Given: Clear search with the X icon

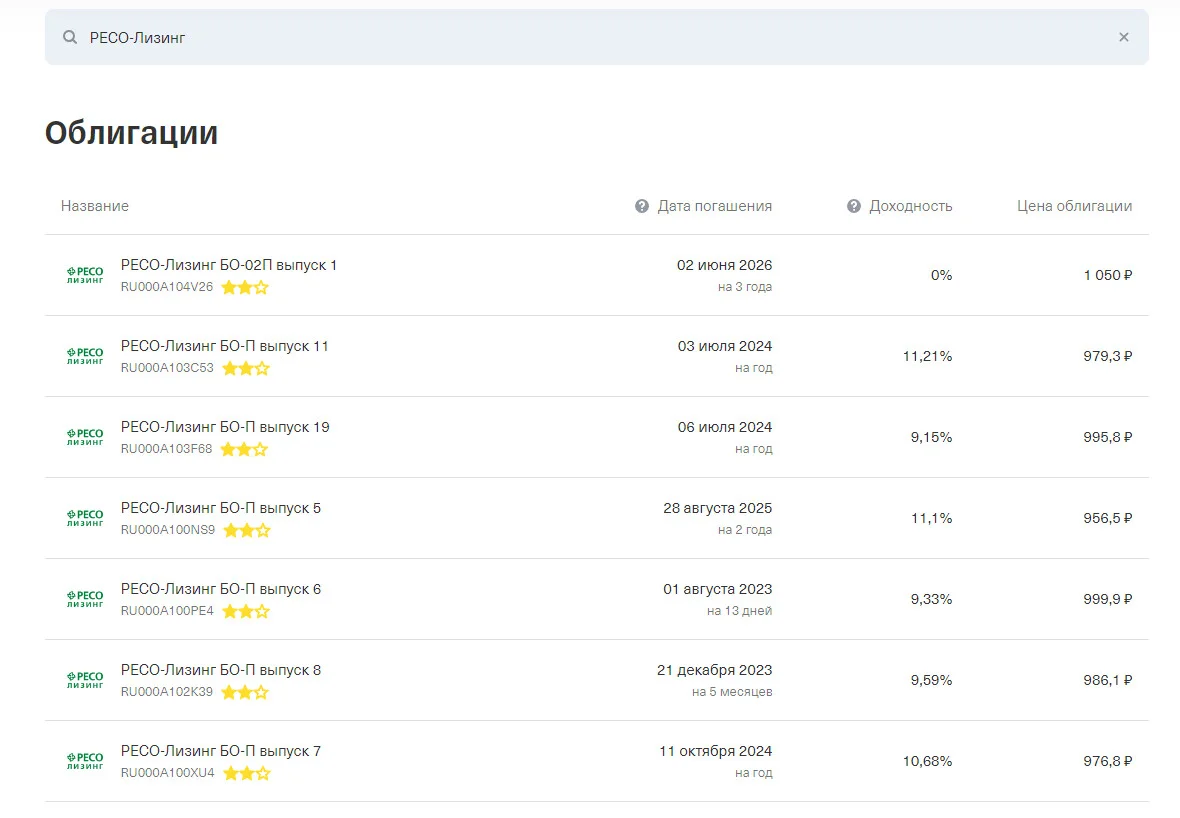Looking at the screenshot, I should (x=1124, y=37).
